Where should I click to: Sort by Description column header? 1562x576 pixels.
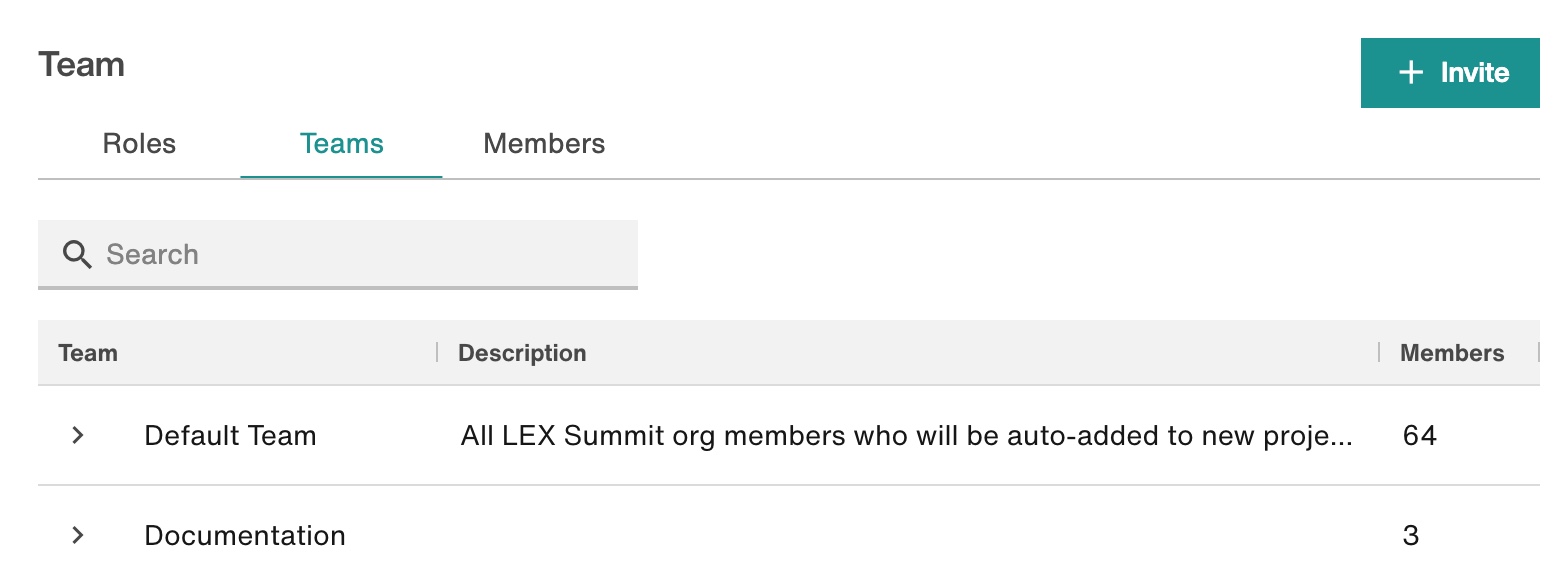[522, 353]
